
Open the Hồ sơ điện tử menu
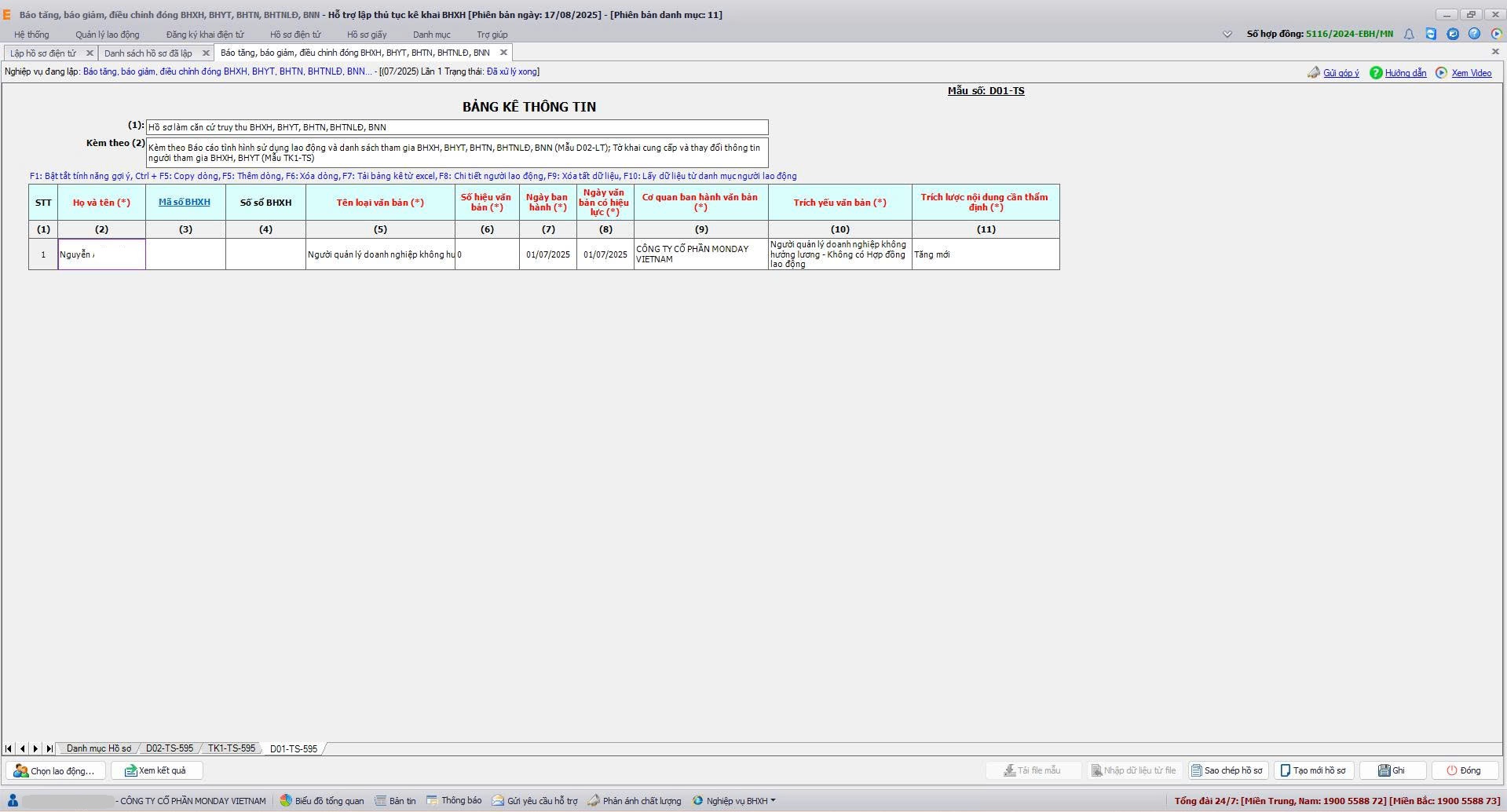295,35
